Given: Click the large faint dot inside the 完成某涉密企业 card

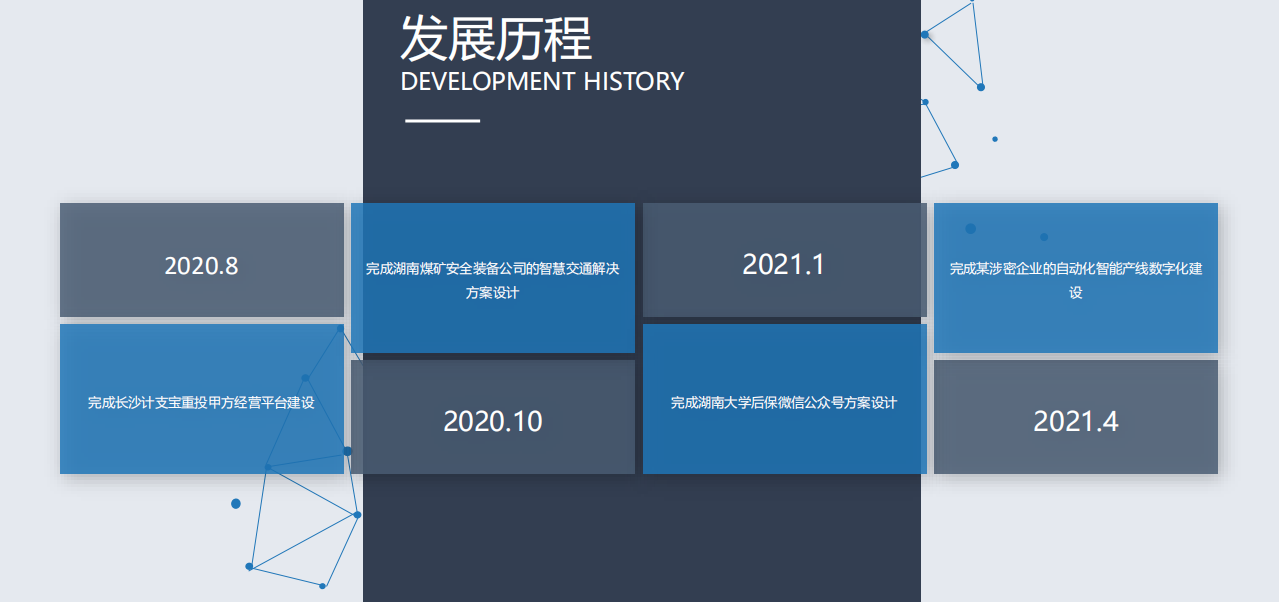Looking at the screenshot, I should [x=970, y=229].
